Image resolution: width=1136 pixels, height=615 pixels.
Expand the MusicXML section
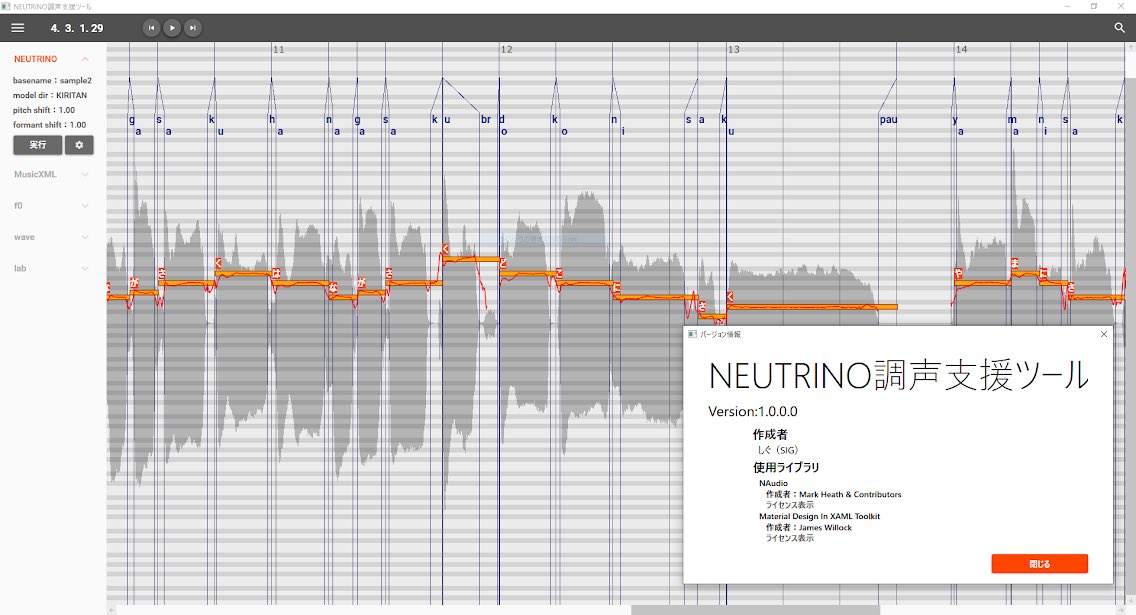pyautogui.click(x=85, y=175)
